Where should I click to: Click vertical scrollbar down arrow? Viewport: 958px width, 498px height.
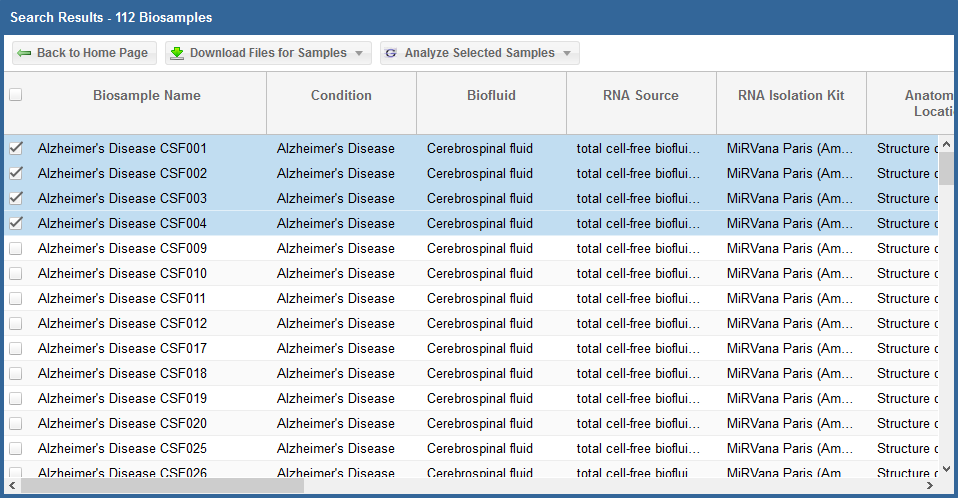point(946,468)
